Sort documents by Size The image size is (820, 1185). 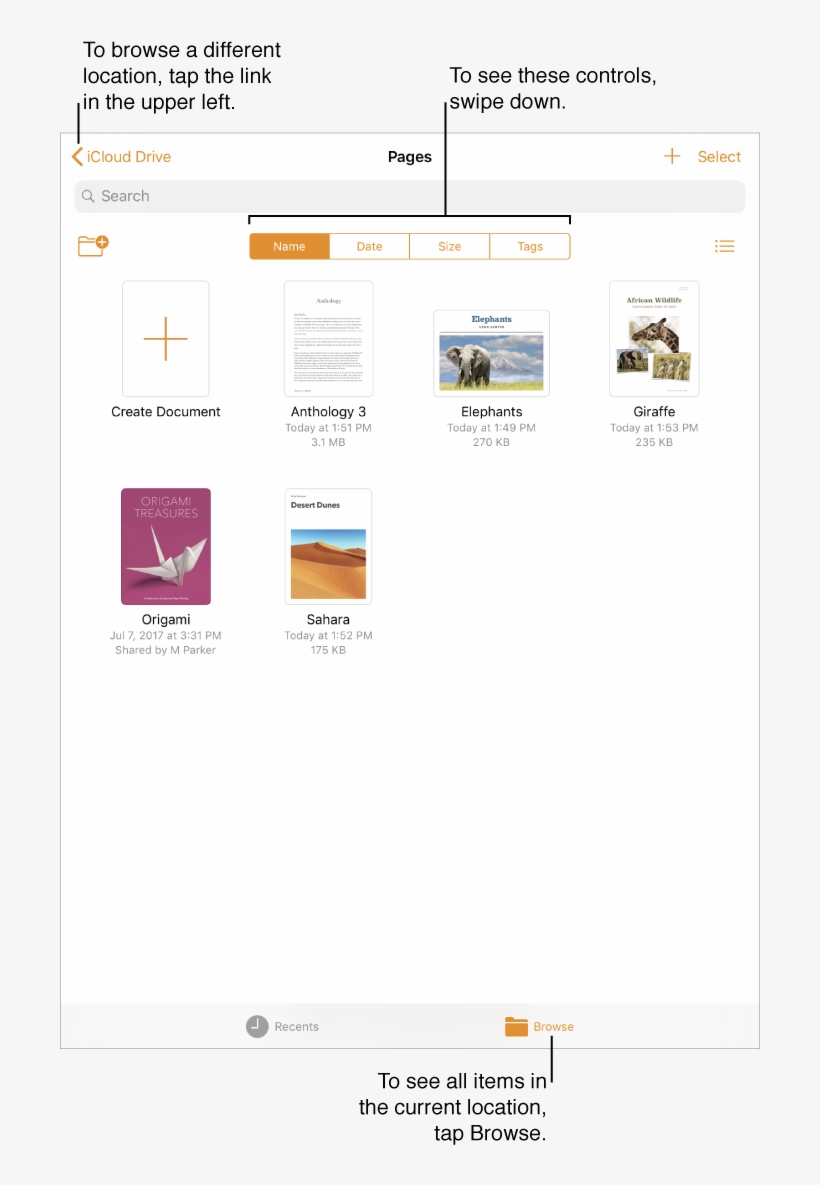point(449,245)
